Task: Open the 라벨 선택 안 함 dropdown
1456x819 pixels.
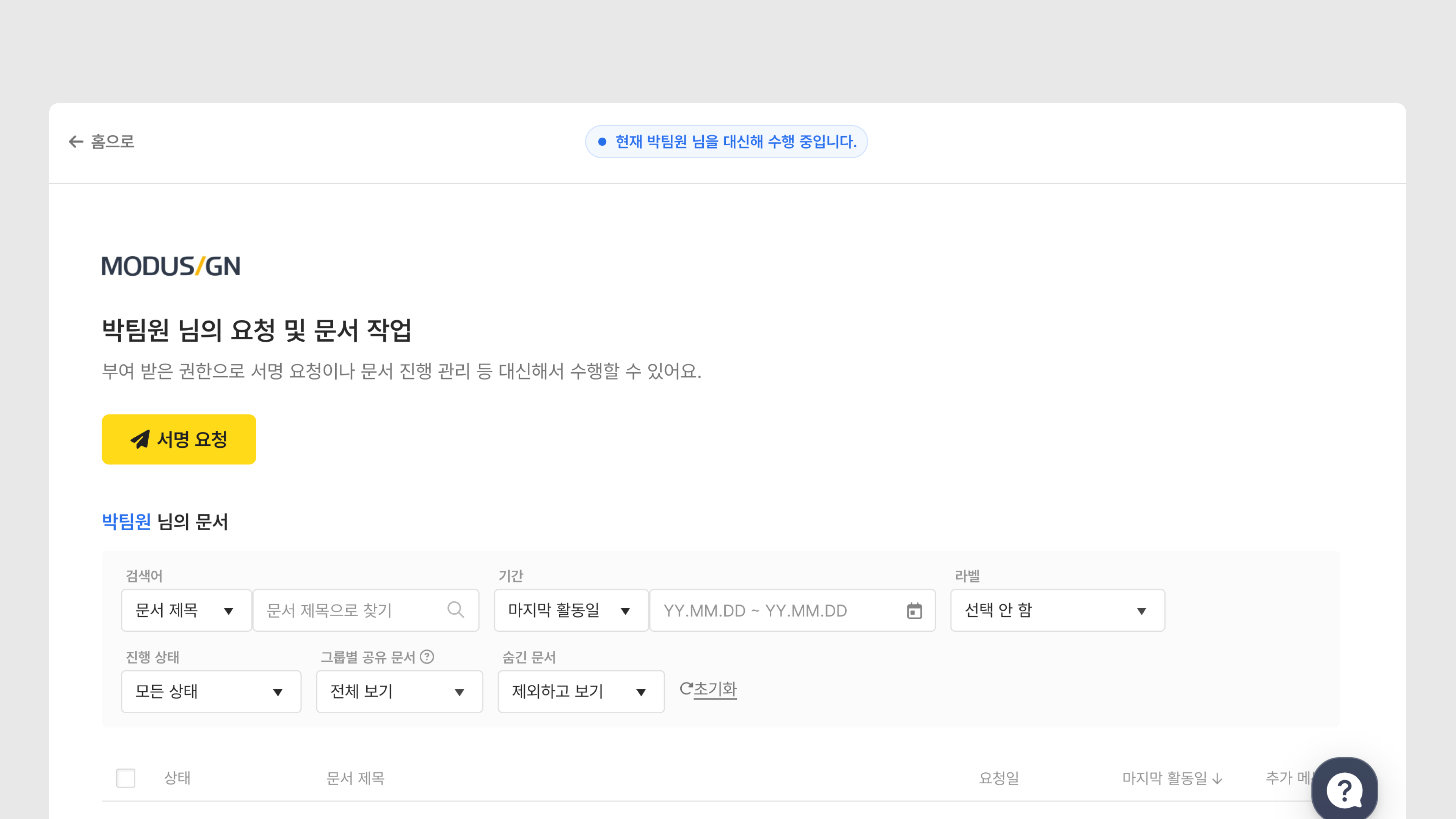Action: point(1057,610)
